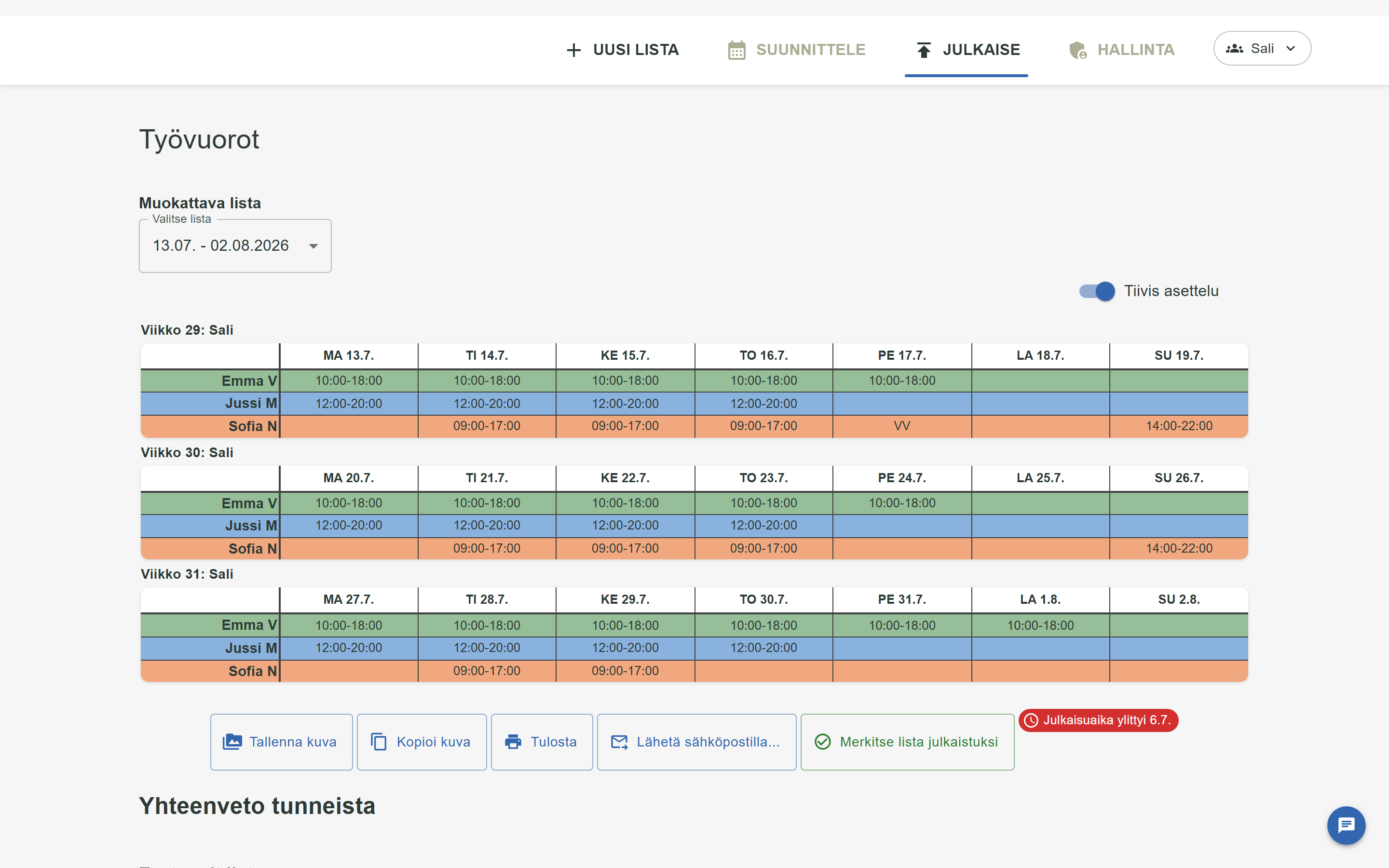Viewport: 1389px width, 868px height.
Task: Click the Julkaise upload arrow icon
Action: click(924, 50)
